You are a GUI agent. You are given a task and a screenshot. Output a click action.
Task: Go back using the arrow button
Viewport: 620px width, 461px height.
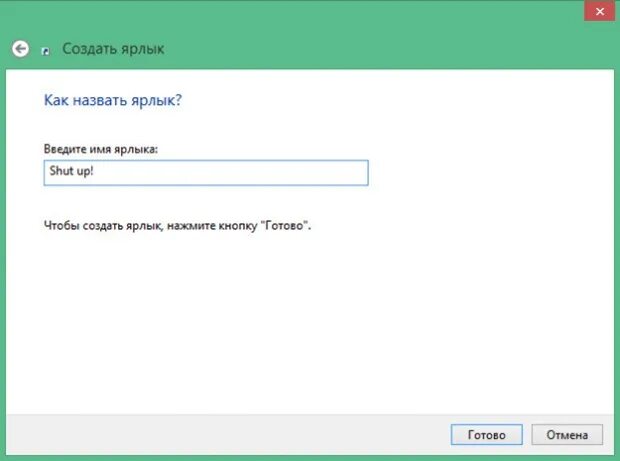(x=20, y=49)
